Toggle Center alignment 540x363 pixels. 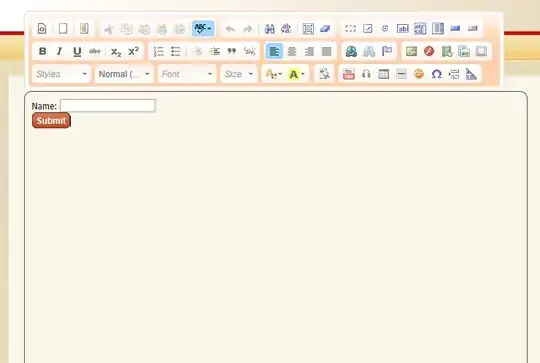click(292, 52)
